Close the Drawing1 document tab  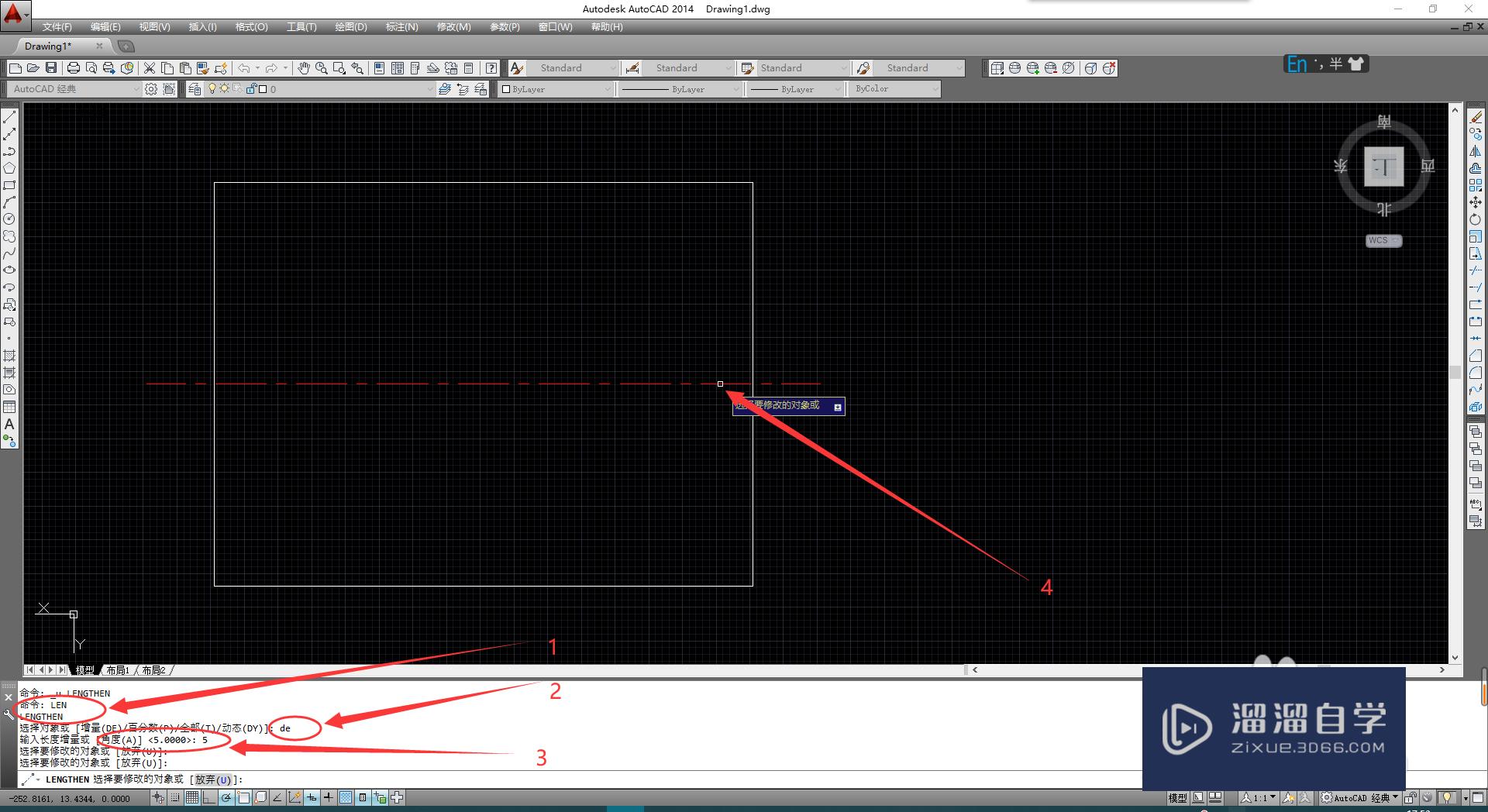[x=99, y=46]
